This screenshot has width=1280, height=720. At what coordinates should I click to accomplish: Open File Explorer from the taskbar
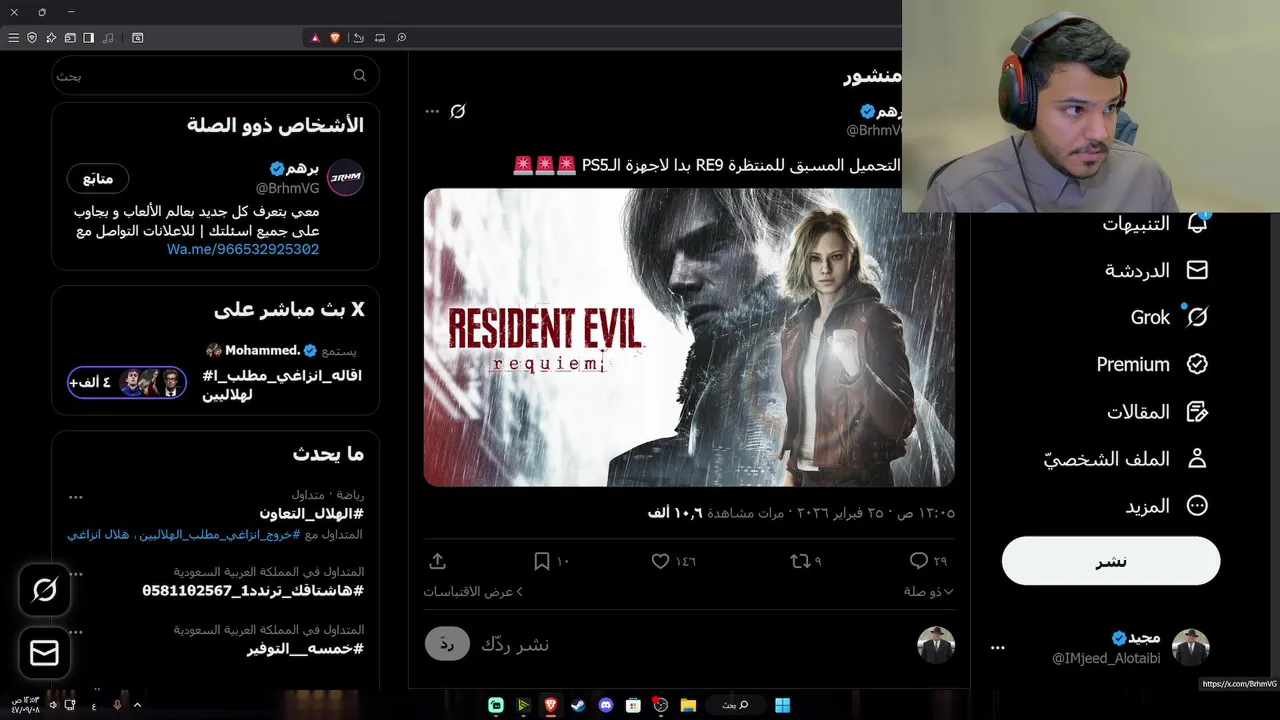pos(688,705)
